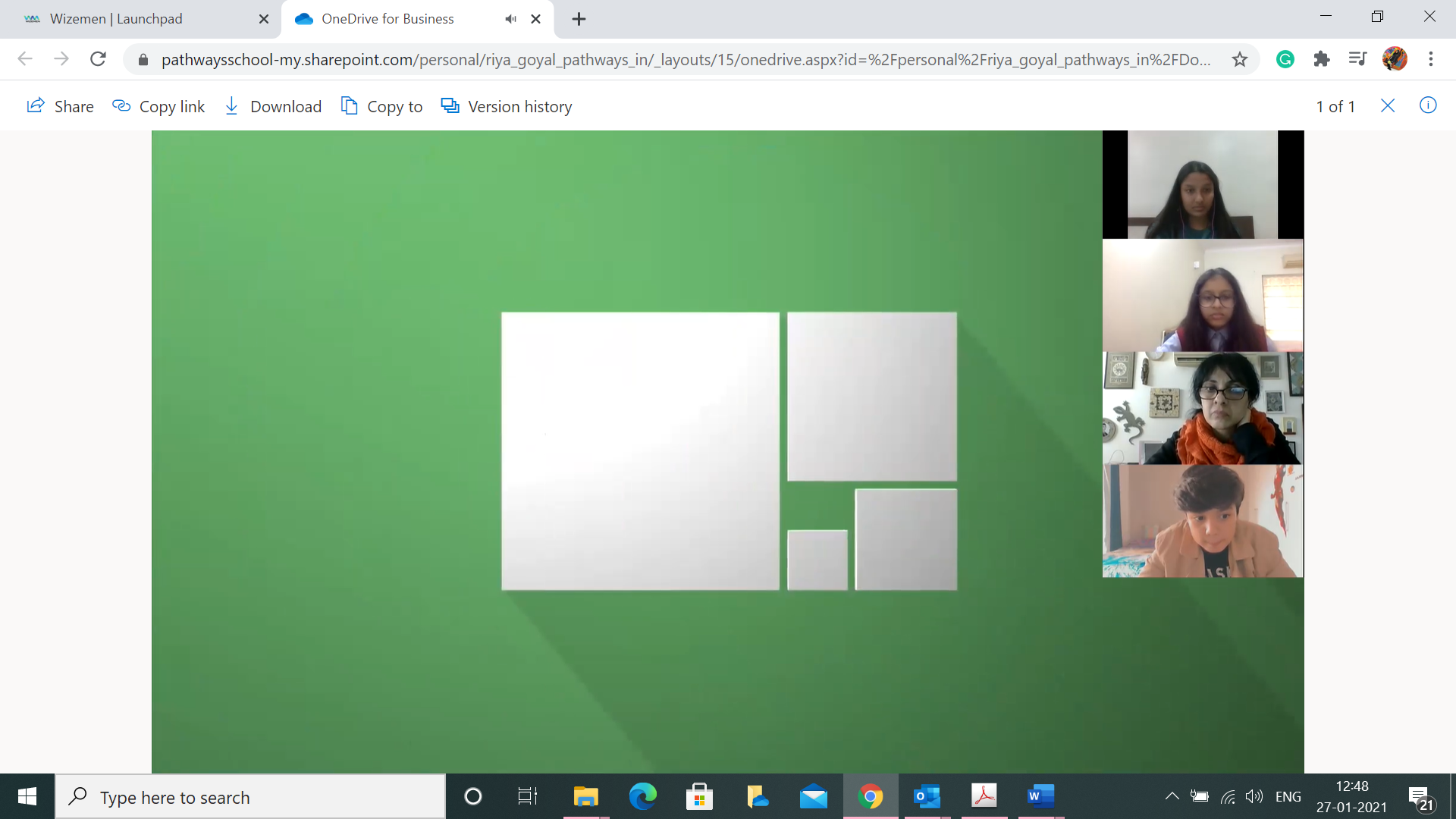
Task: Change ENG input language
Action: coord(1288,796)
